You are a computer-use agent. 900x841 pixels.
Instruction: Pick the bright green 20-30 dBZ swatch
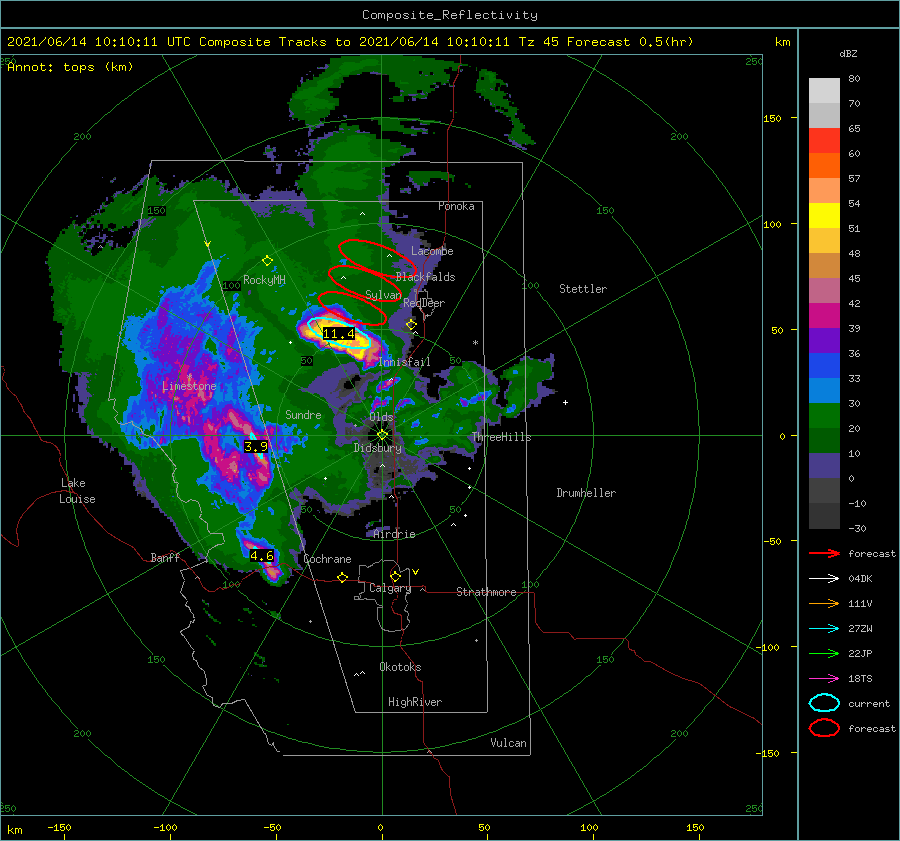pyautogui.click(x=824, y=416)
